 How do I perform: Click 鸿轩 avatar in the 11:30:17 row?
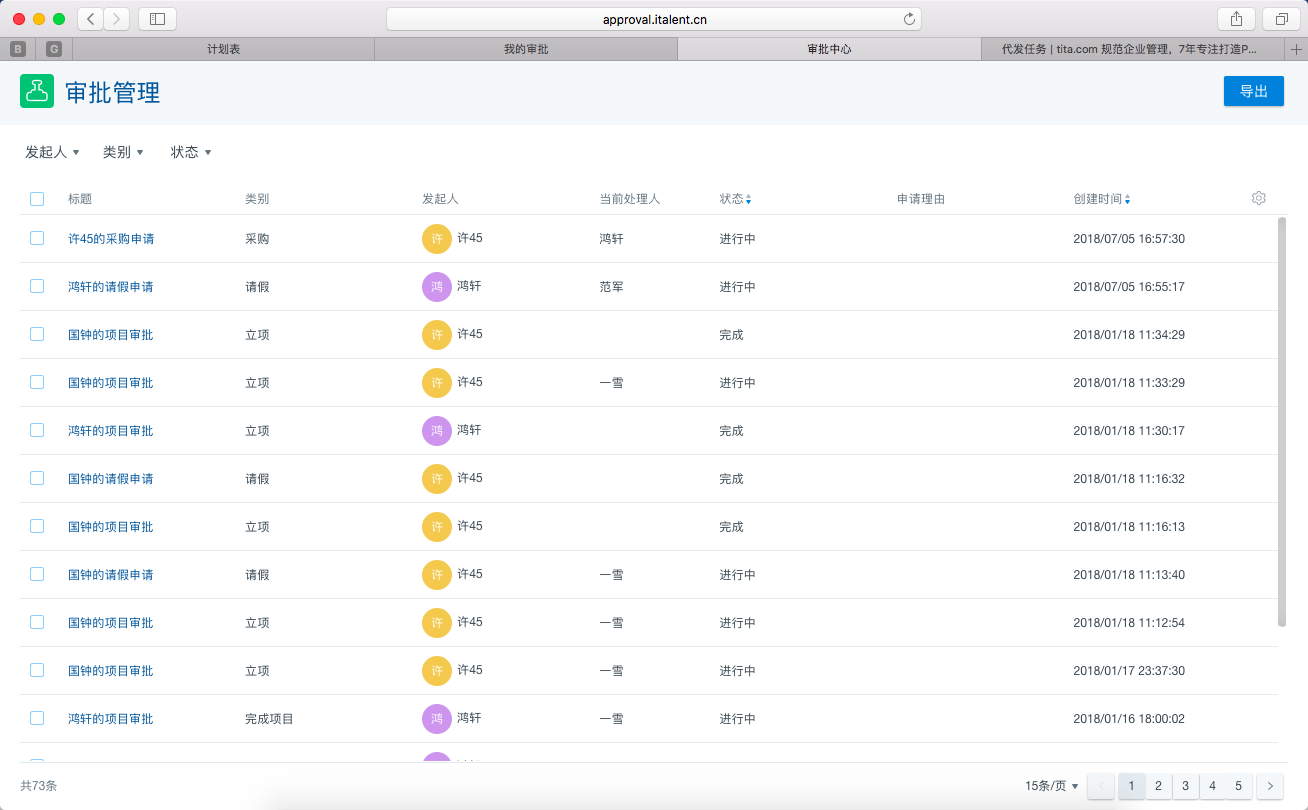(x=437, y=431)
